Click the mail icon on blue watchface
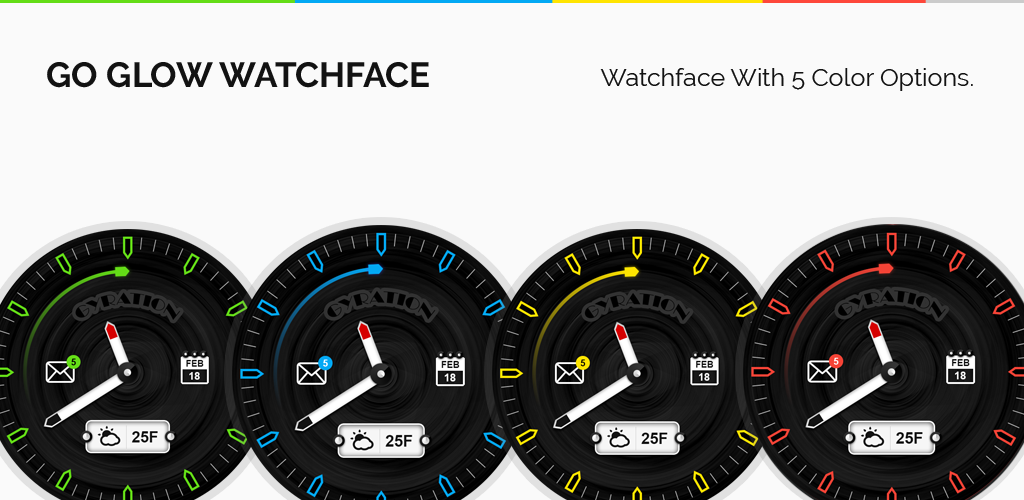 click(x=311, y=373)
